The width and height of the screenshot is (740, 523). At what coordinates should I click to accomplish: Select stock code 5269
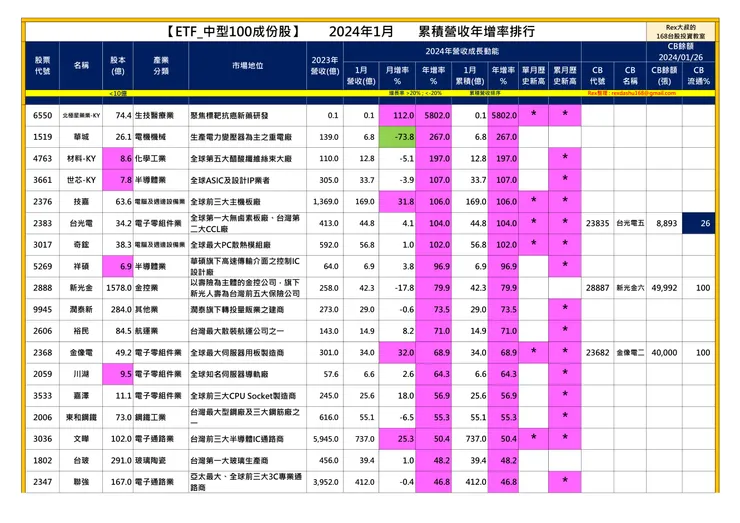pos(42,266)
